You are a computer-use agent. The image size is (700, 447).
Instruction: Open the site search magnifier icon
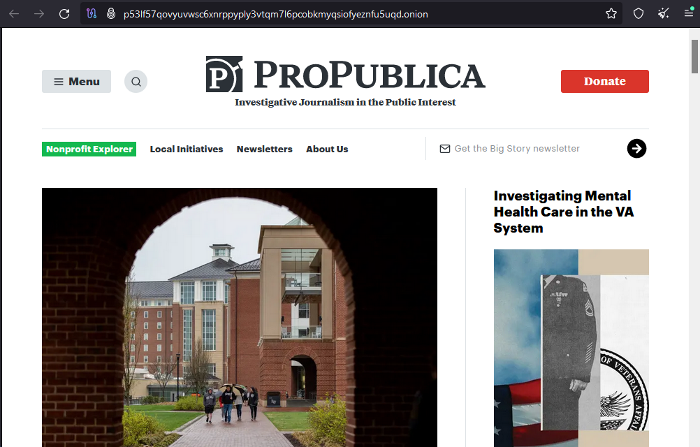point(136,81)
